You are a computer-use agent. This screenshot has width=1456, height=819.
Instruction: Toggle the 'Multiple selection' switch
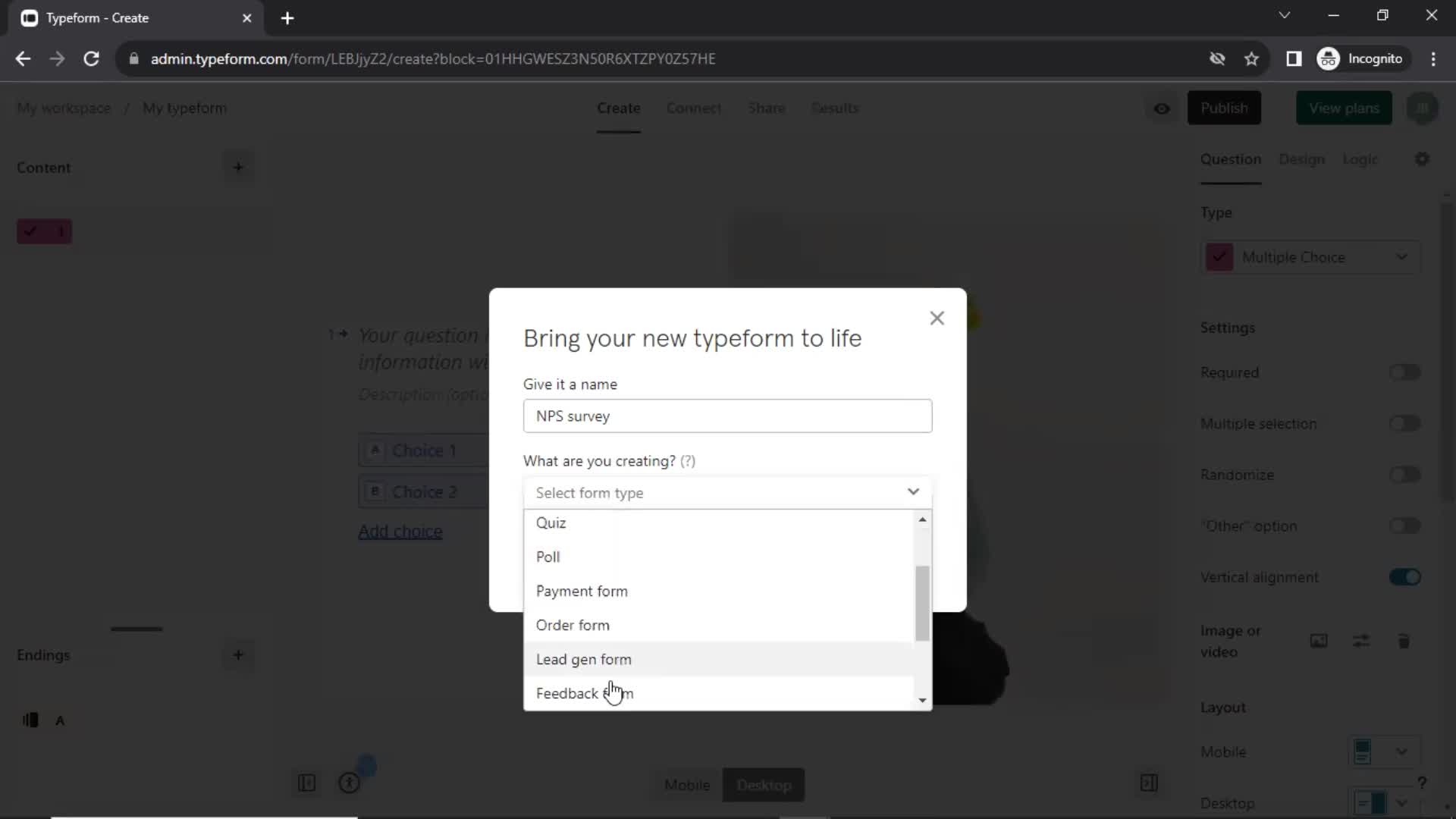point(1404,423)
